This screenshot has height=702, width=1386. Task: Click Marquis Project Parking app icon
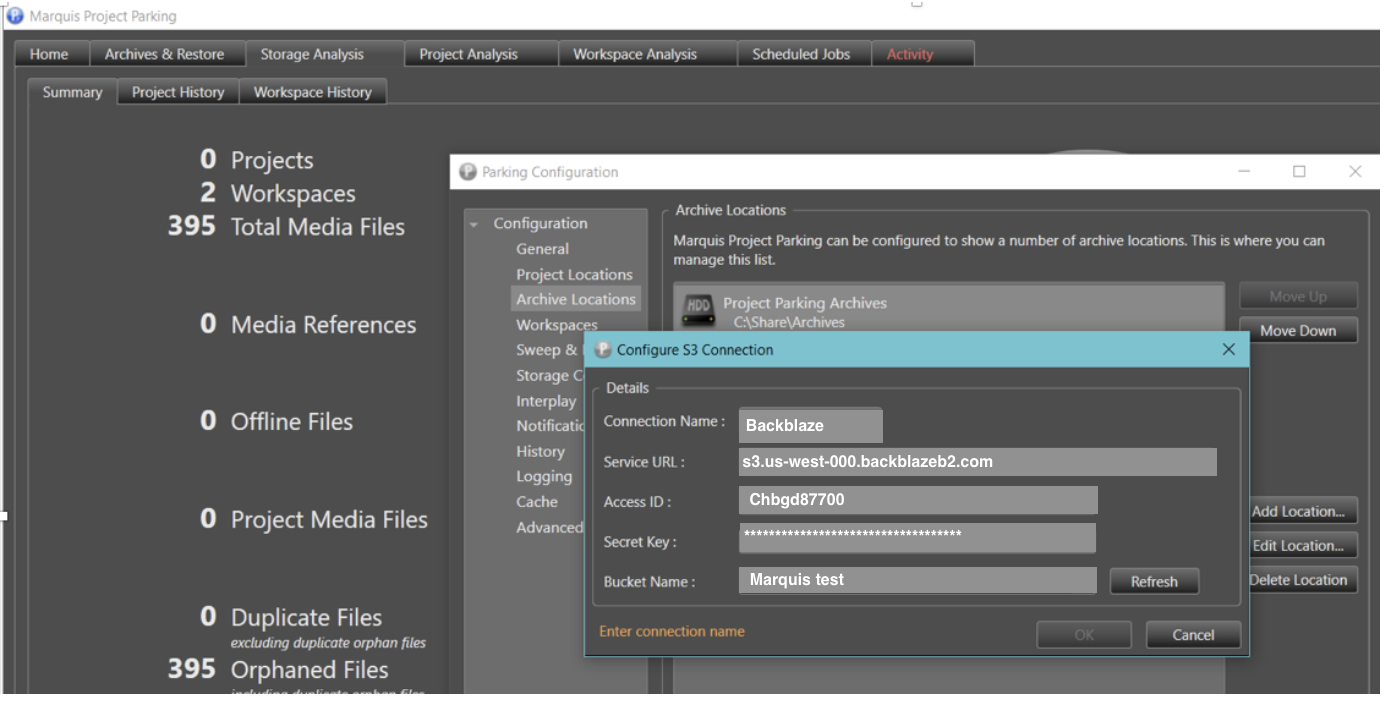[15, 15]
